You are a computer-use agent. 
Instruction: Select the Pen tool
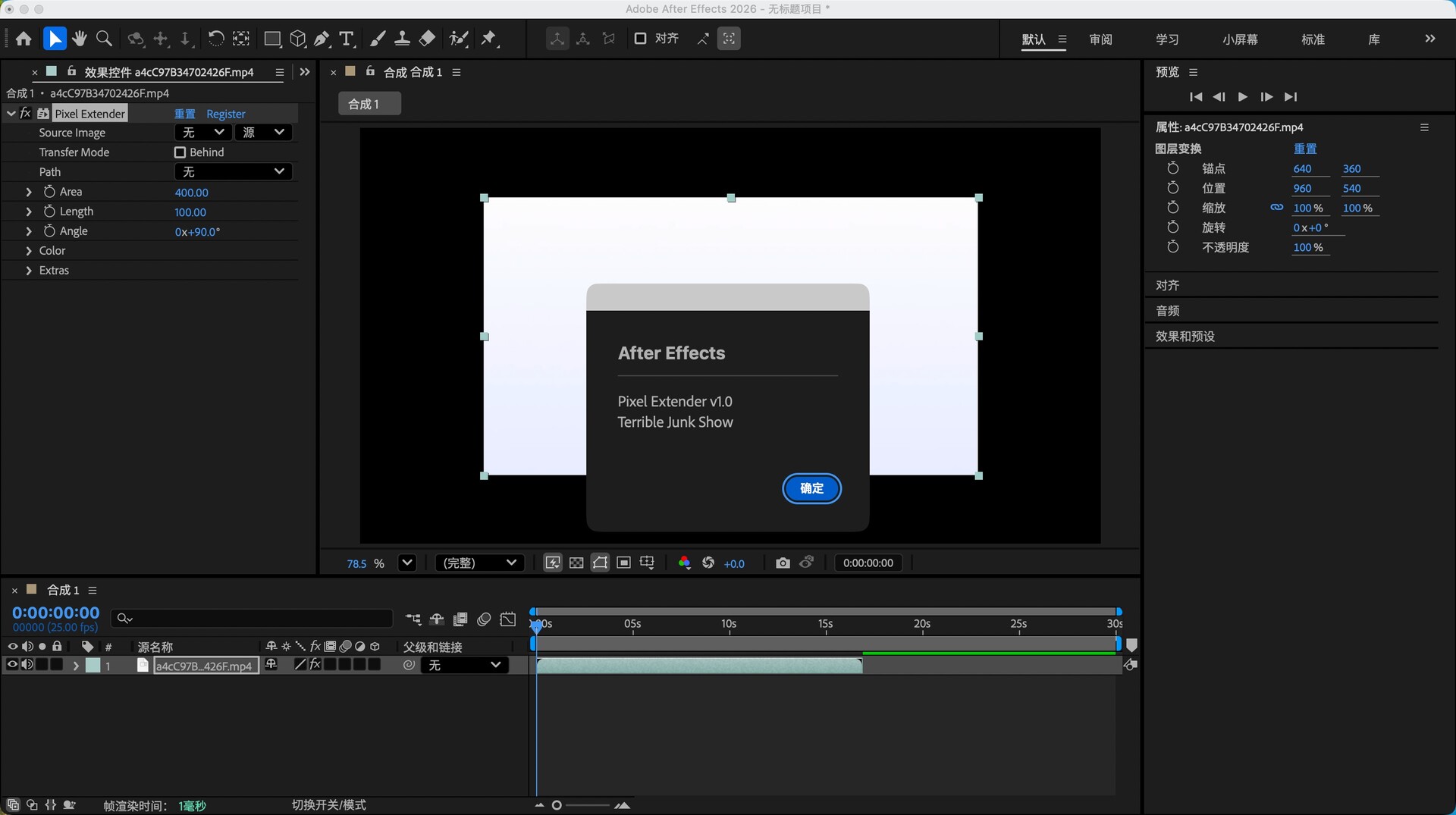(x=322, y=39)
